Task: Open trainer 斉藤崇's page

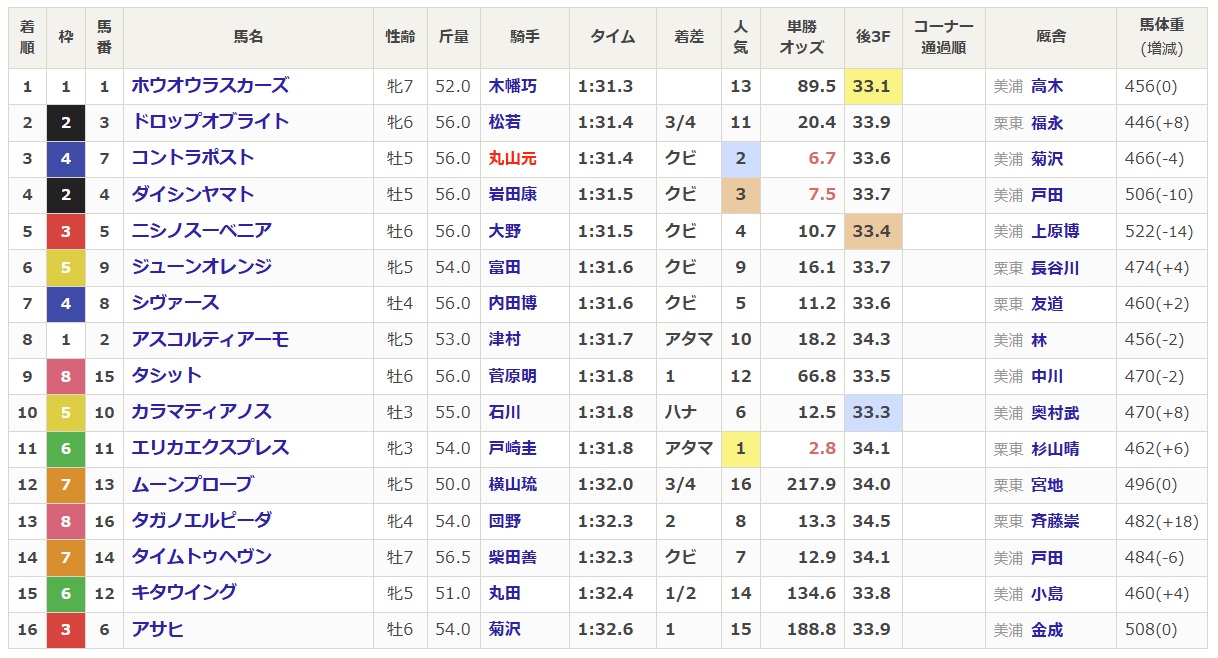Action: [x=1055, y=521]
